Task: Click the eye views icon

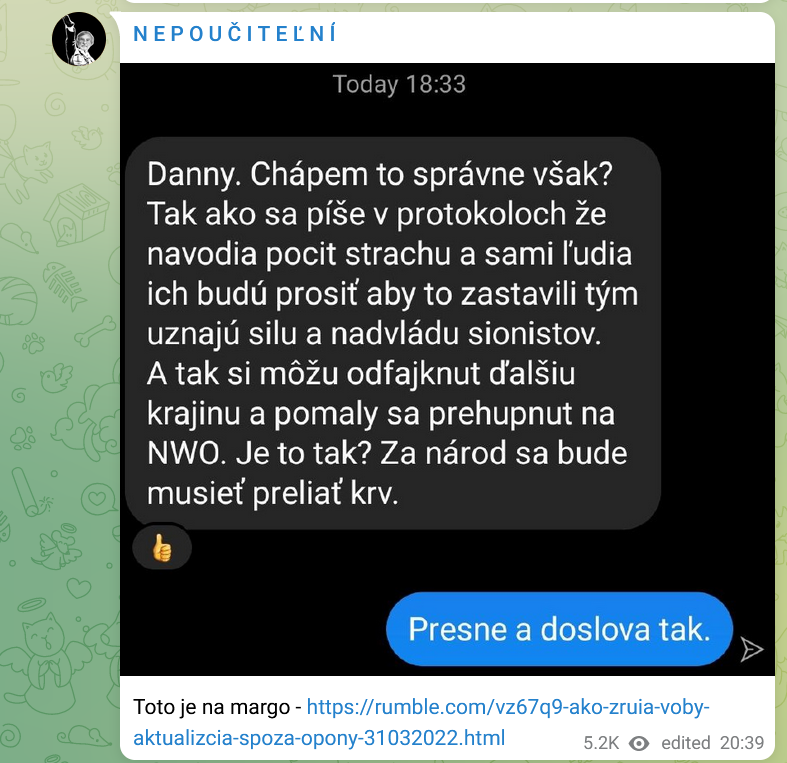Action: click(639, 743)
